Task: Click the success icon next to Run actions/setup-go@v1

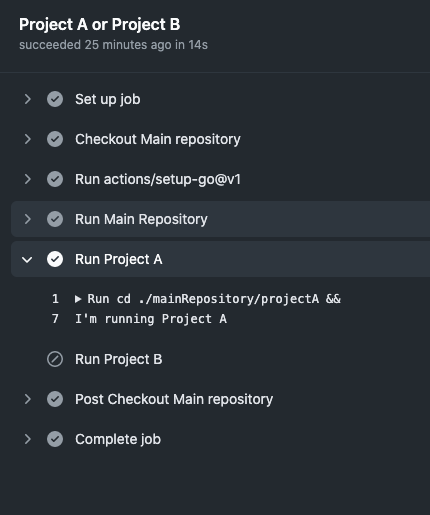Action: click(x=55, y=179)
